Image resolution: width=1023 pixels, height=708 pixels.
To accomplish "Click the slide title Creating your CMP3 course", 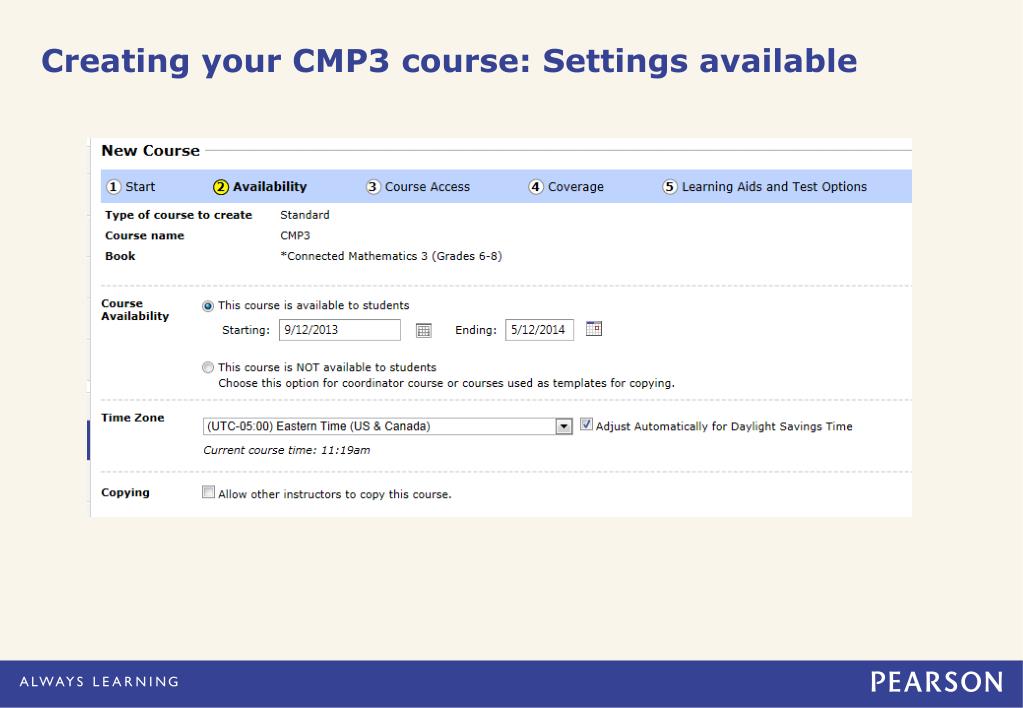I will [x=449, y=61].
